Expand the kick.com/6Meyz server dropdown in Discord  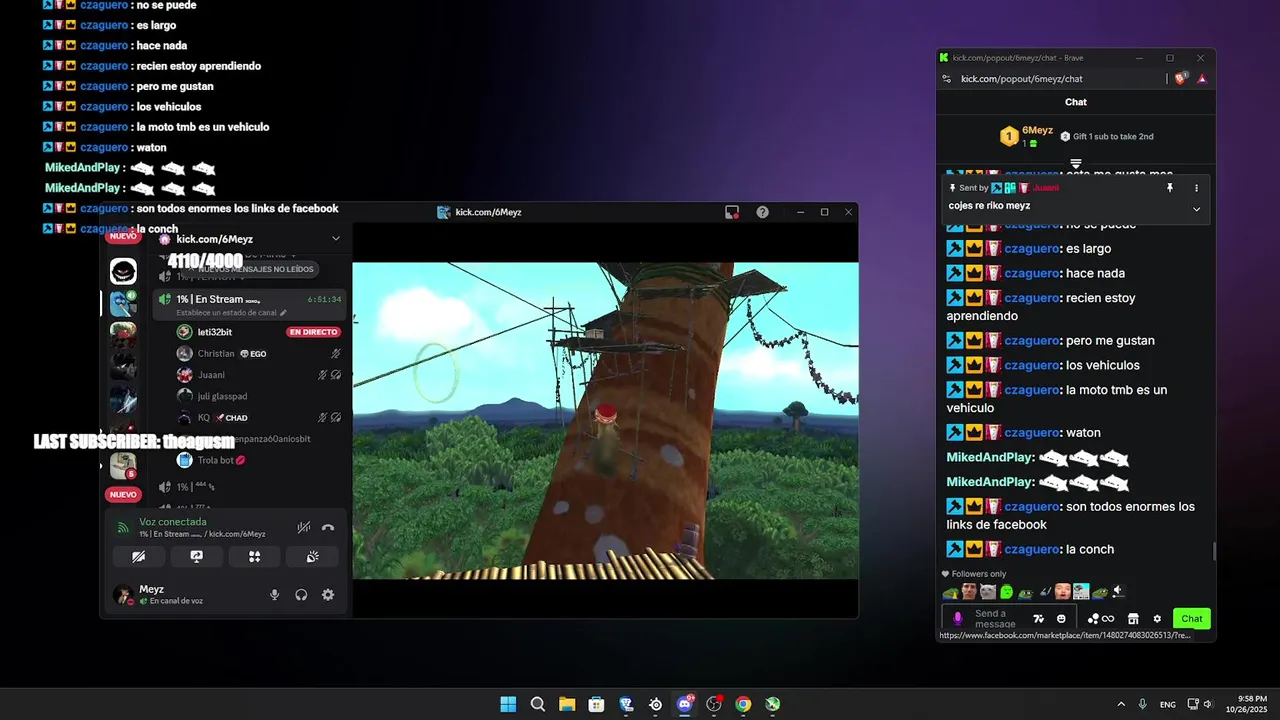point(336,238)
